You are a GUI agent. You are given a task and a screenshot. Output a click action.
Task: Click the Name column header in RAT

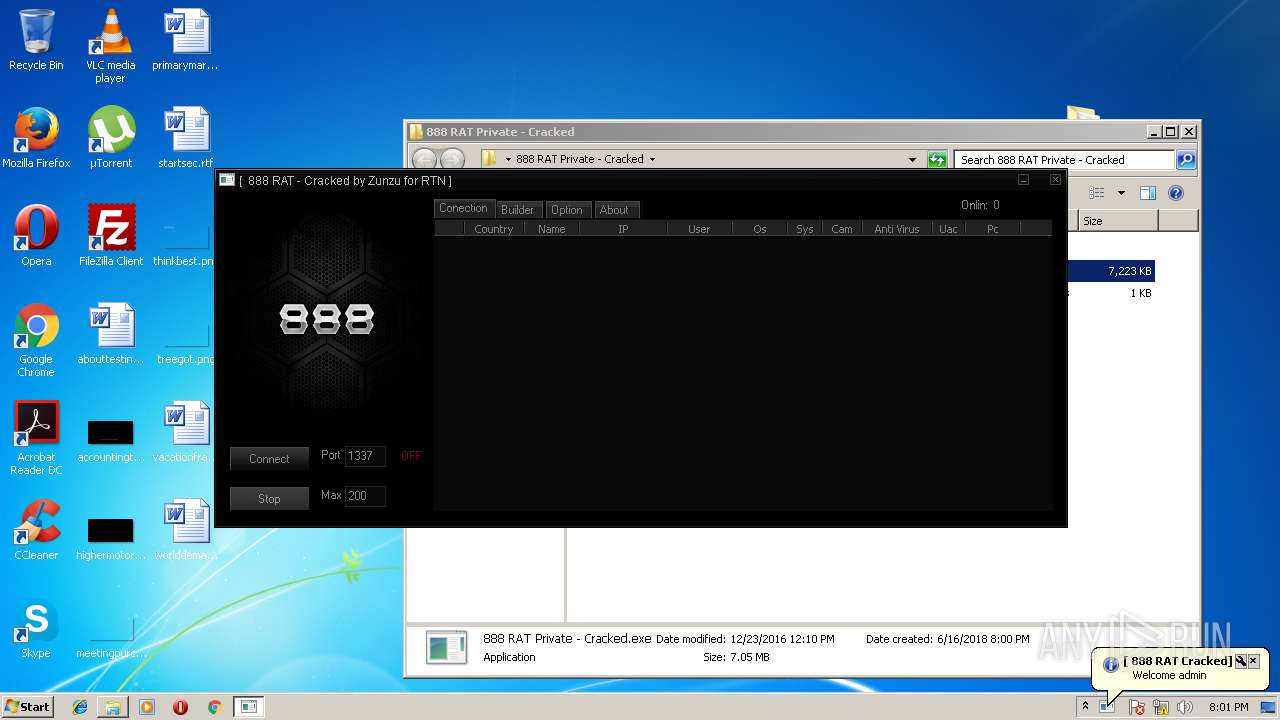[x=551, y=229]
